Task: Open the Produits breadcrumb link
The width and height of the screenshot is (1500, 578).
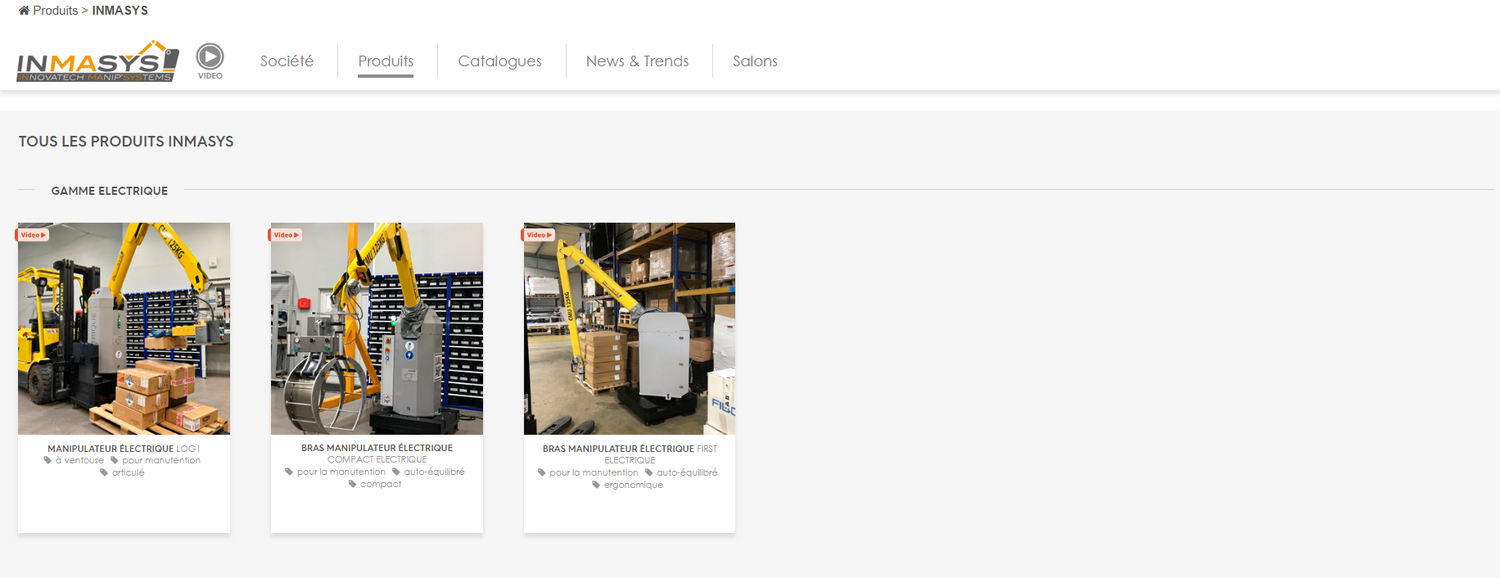Action: tap(55, 10)
